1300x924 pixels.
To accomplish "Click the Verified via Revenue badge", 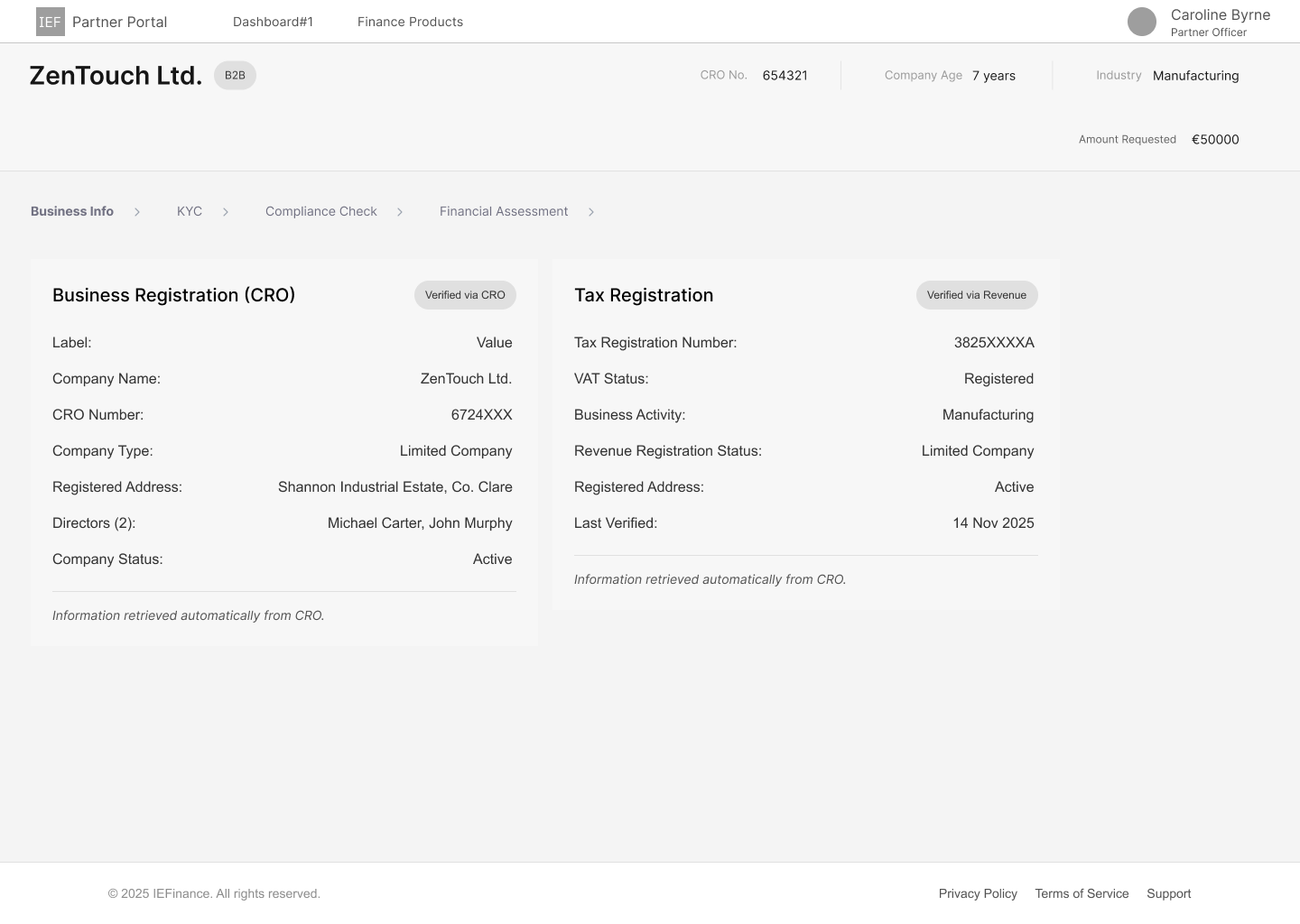I will click(977, 294).
